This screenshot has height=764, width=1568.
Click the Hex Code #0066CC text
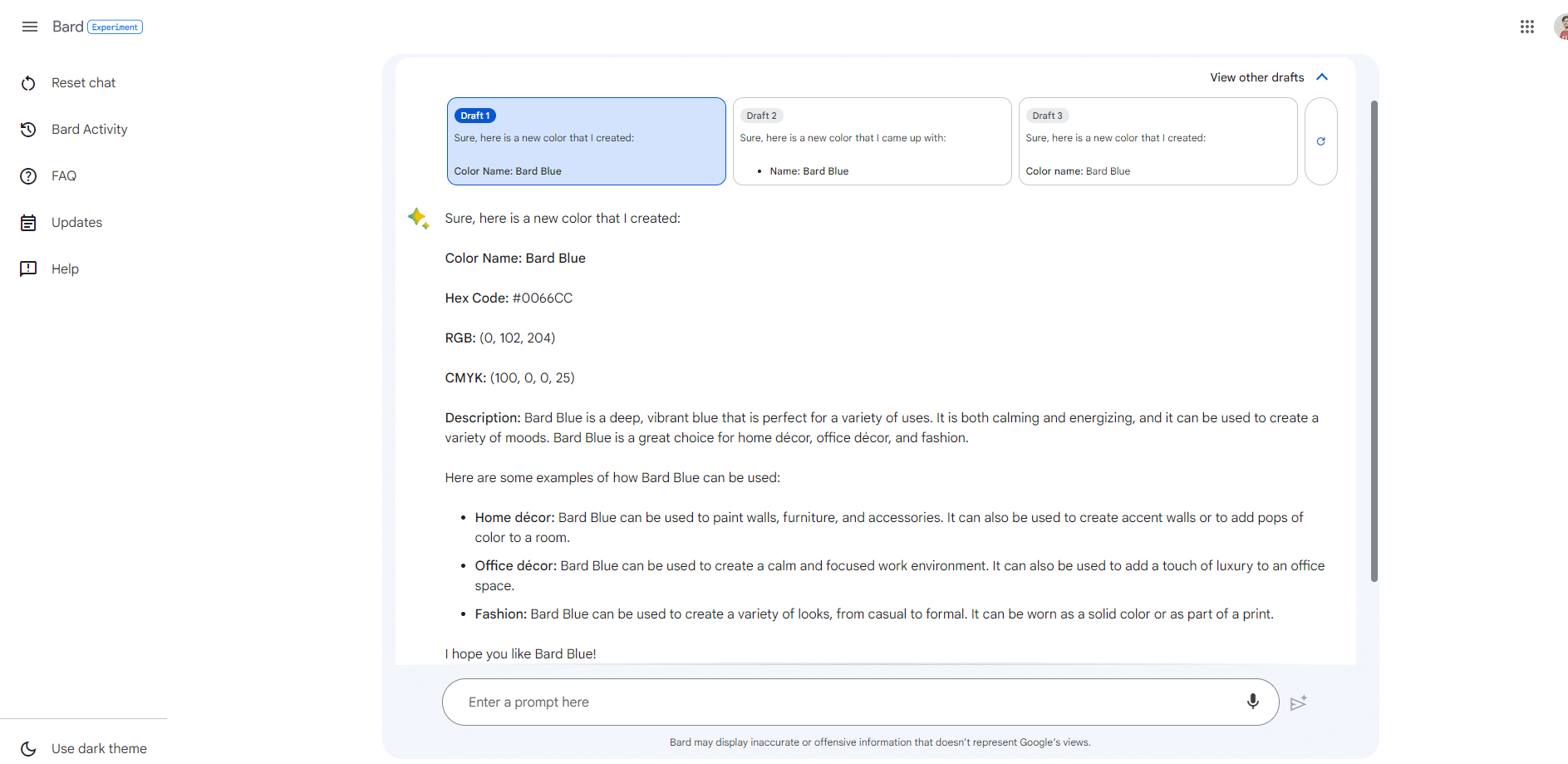[x=509, y=298]
